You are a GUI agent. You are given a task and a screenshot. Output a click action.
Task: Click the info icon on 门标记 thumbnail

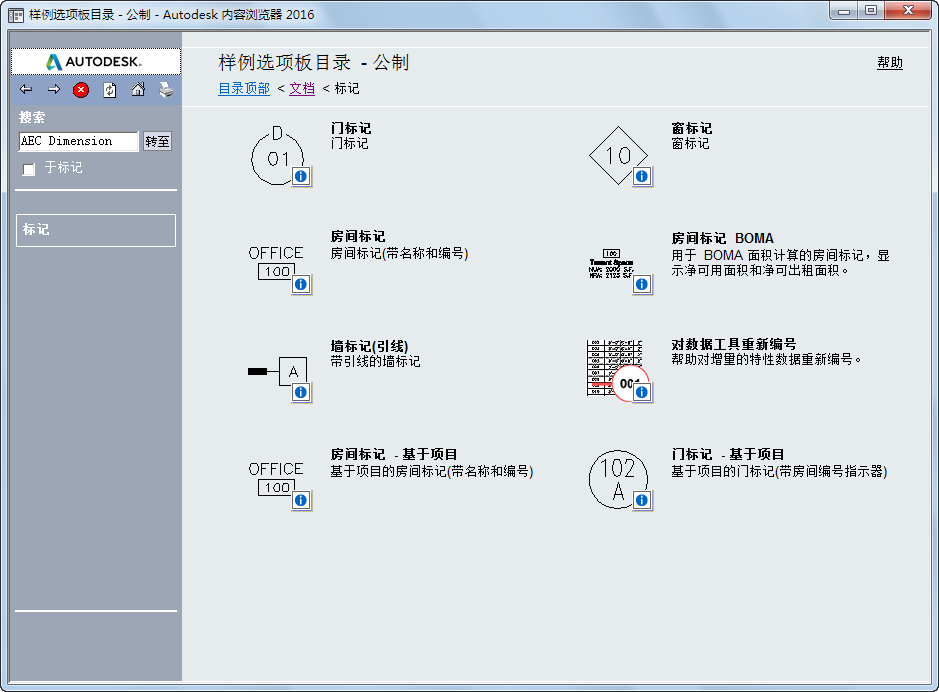301,176
